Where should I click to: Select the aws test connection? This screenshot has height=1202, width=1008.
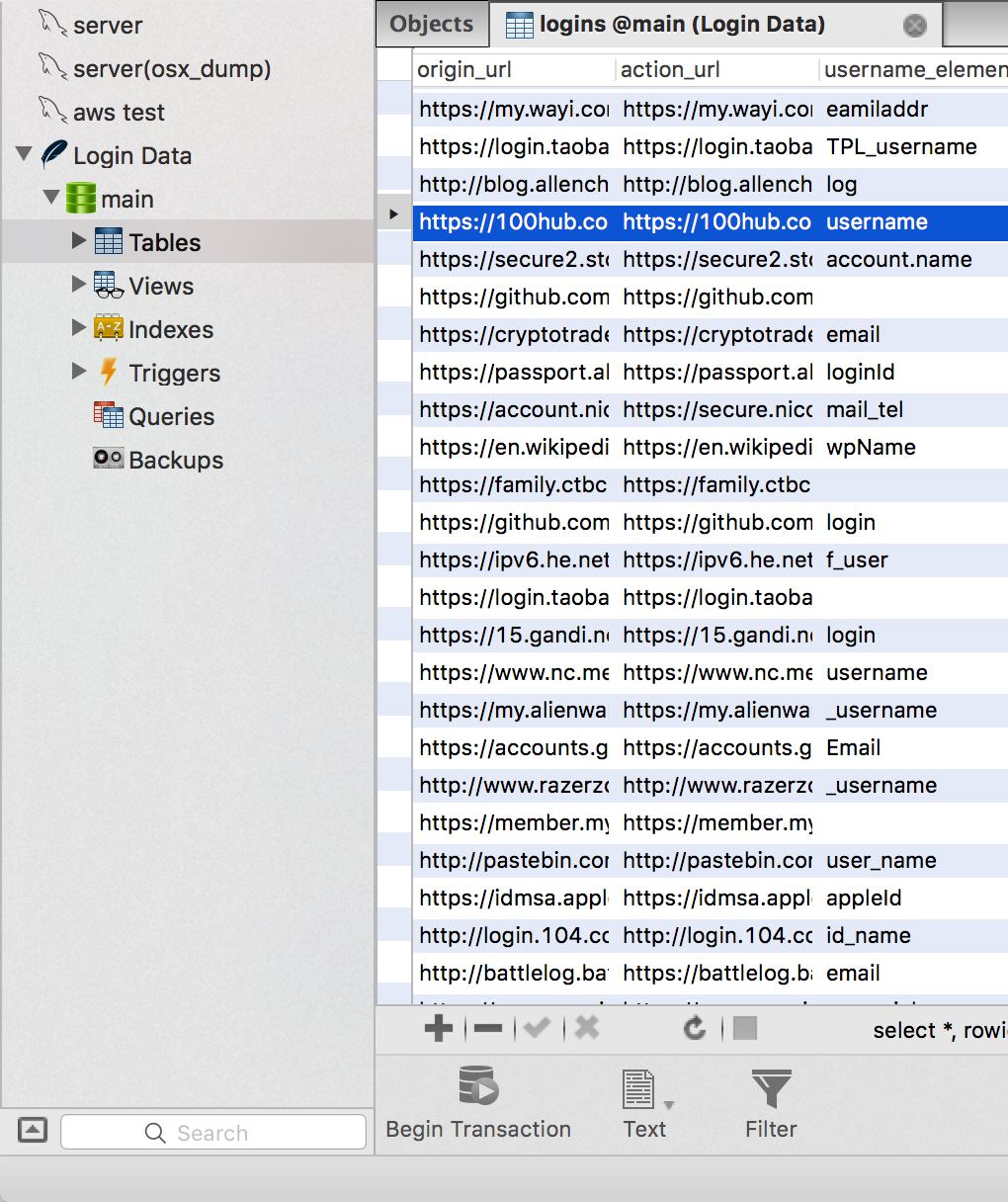(x=118, y=112)
